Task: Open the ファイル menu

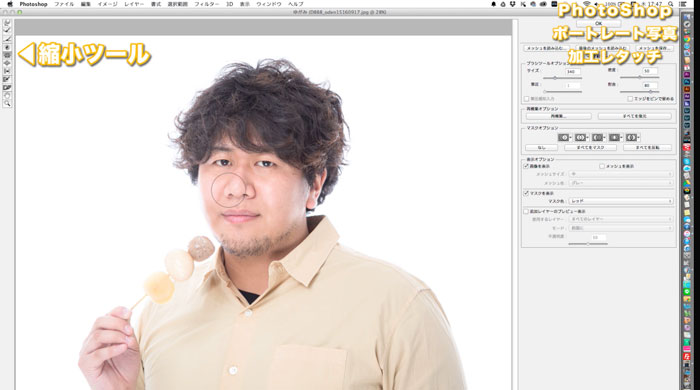Action: pyautogui.click(x=64, y=4)
